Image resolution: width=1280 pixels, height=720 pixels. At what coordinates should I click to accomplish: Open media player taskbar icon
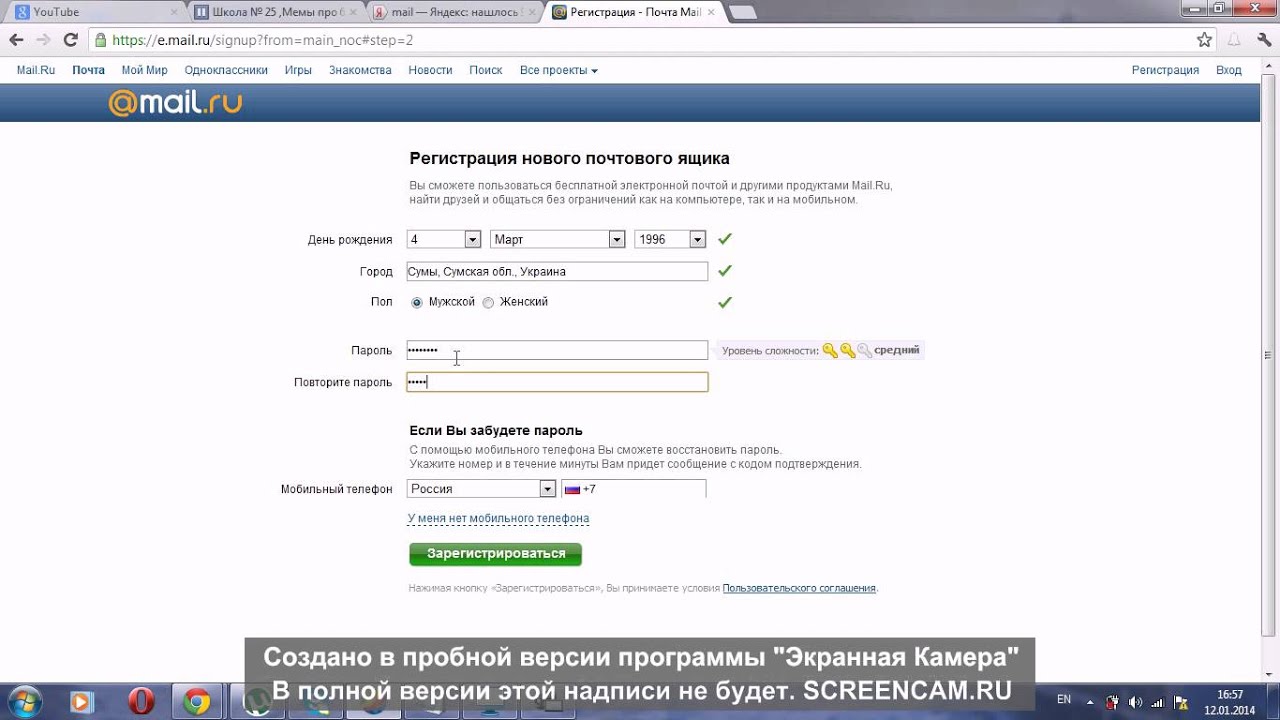tap(82, 702)
